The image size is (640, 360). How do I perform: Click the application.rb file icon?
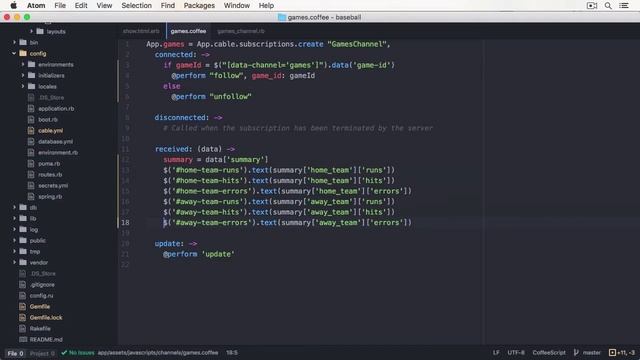tap(31, 108)
